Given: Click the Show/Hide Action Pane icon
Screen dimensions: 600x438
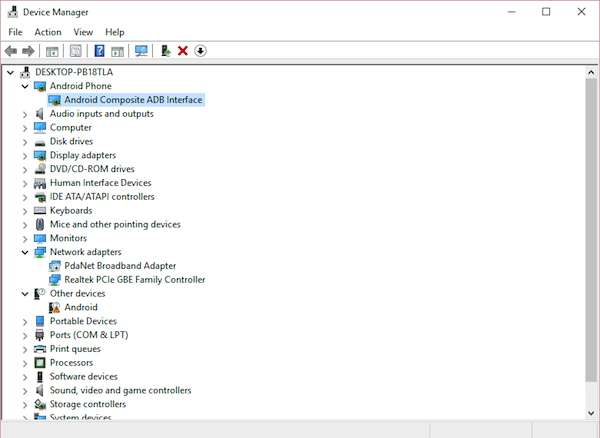Looking at the screenshot, I should [117, 51].
